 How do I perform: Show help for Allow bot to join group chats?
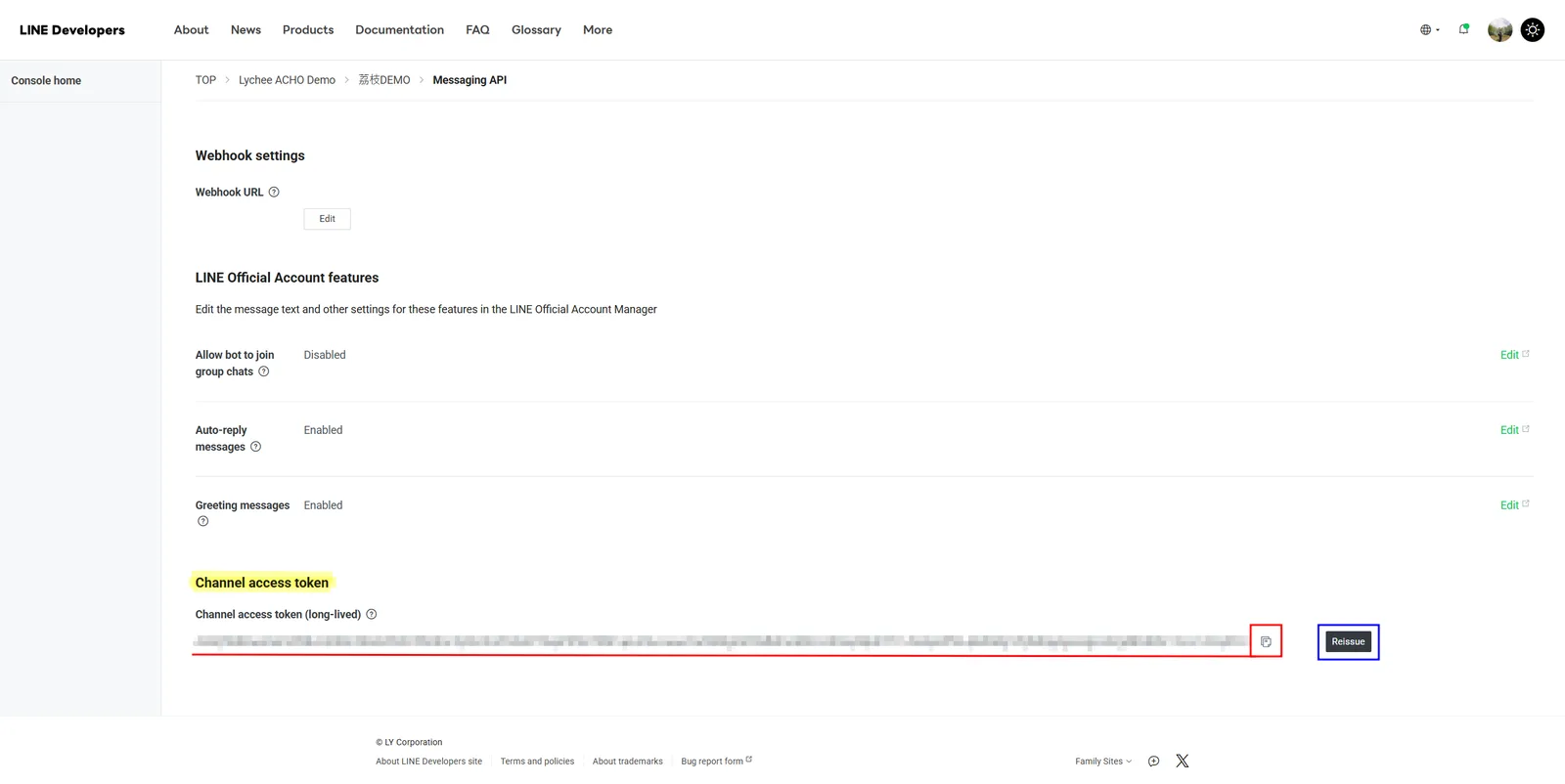pos(263,371)
